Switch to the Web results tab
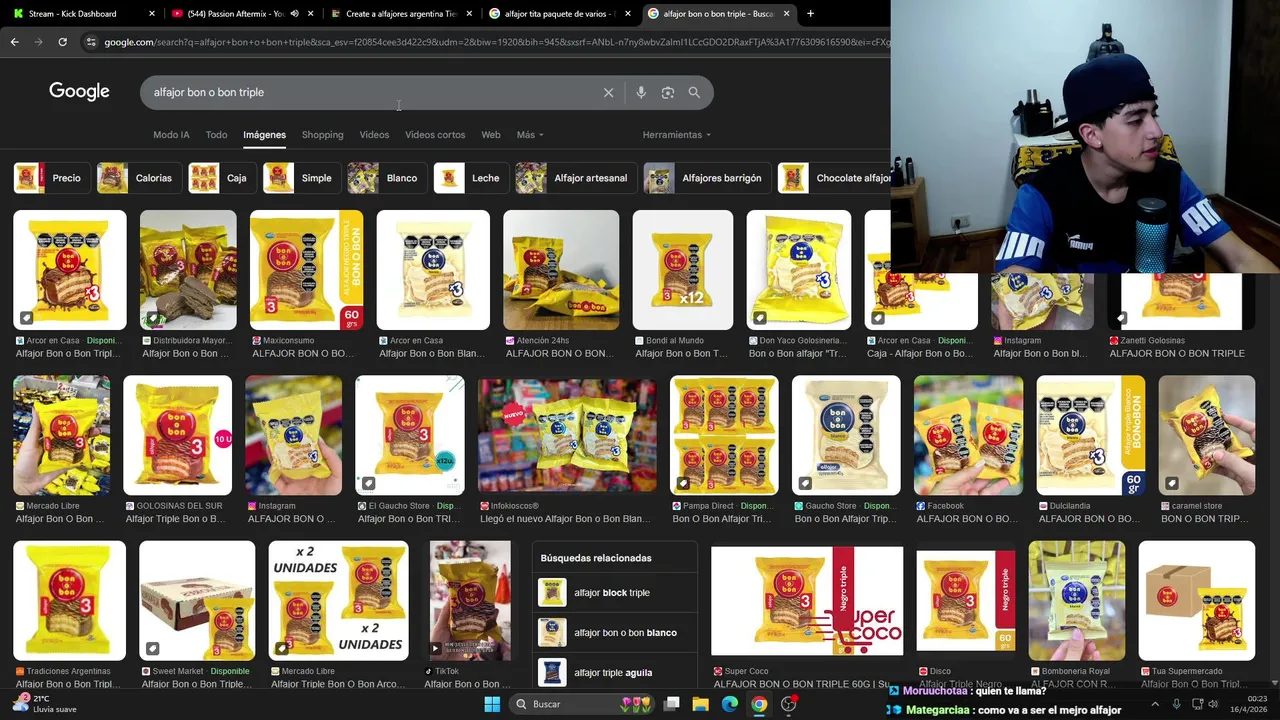This screenshot has width=1280, height=720. coord(491,135)
